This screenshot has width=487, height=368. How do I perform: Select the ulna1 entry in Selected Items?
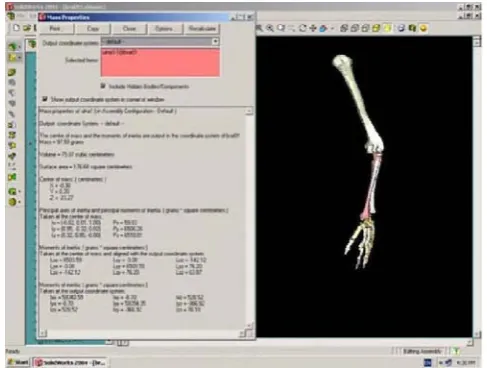coord(119,52)
